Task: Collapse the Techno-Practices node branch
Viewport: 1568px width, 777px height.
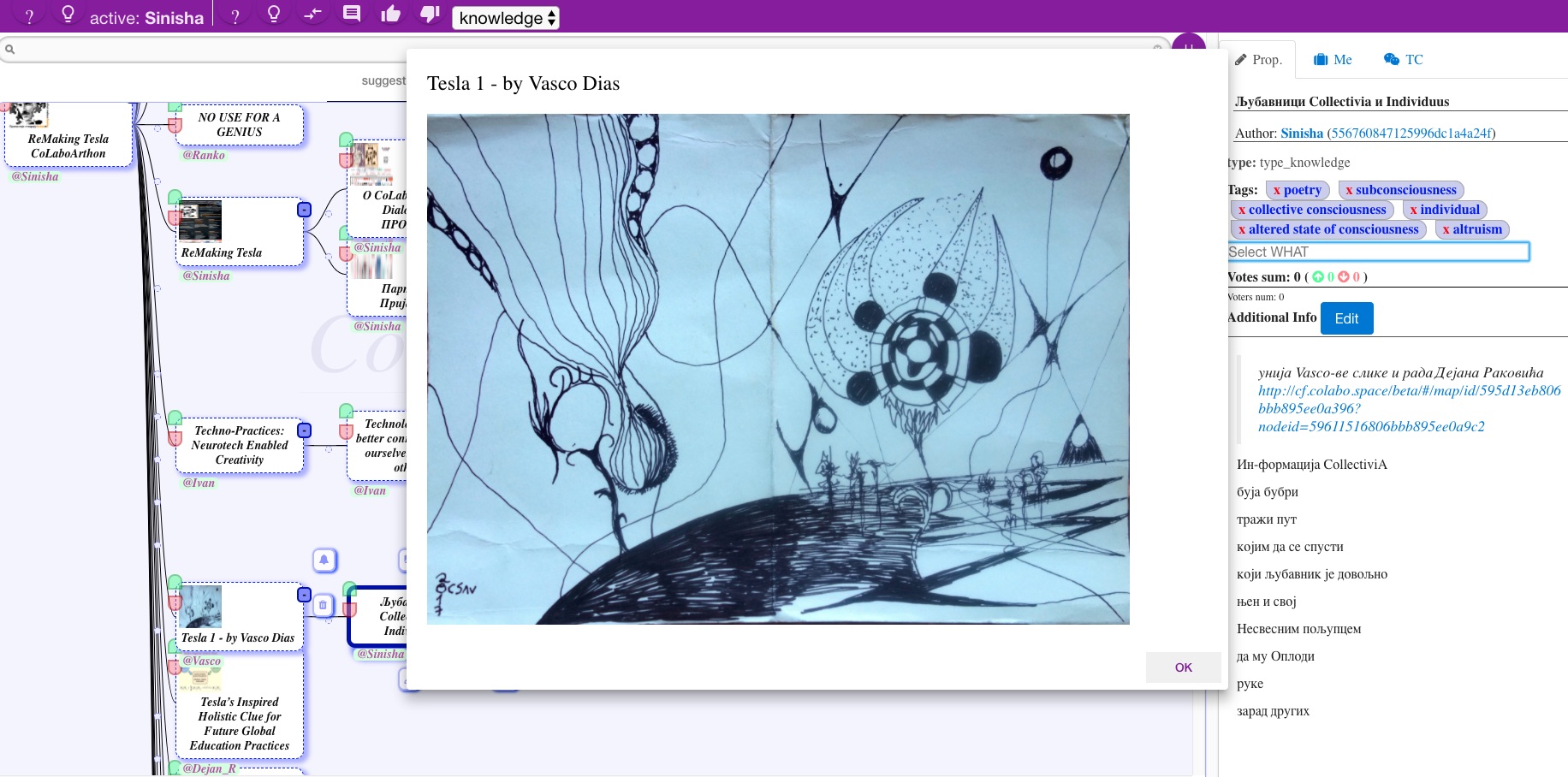Action: (304, 430)
